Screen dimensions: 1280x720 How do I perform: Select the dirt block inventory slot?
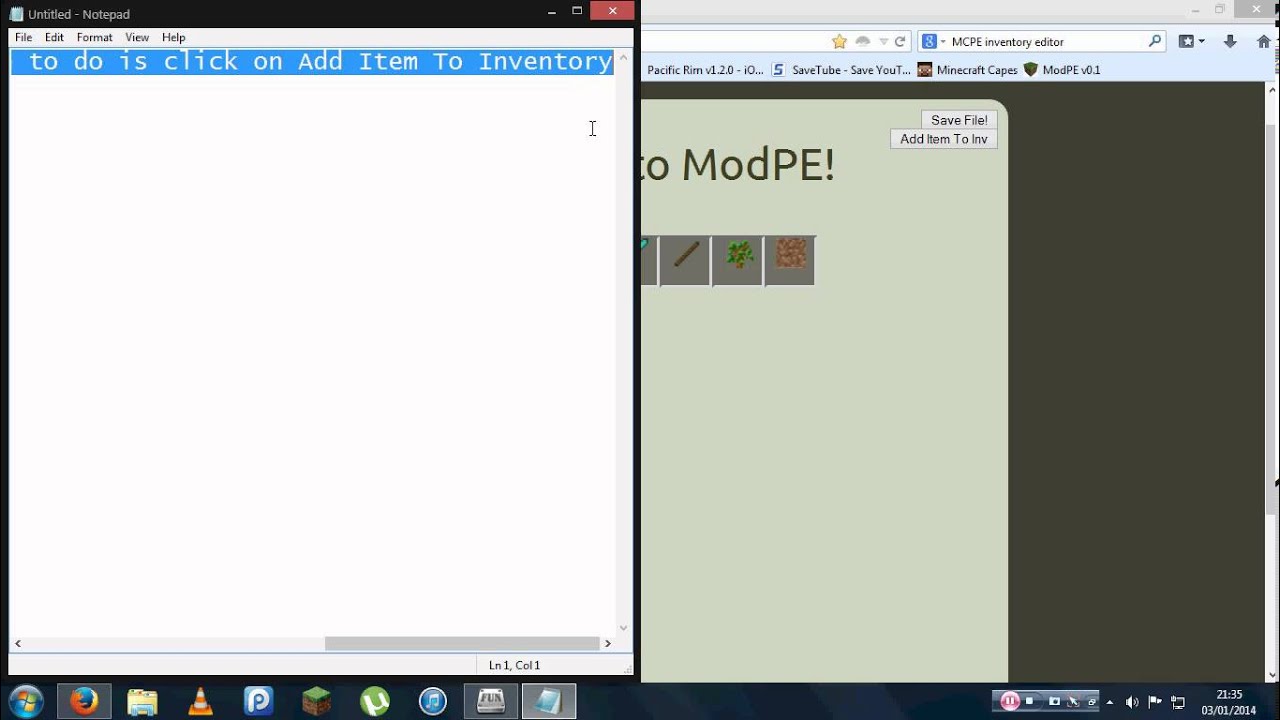(x=790, y=261)
